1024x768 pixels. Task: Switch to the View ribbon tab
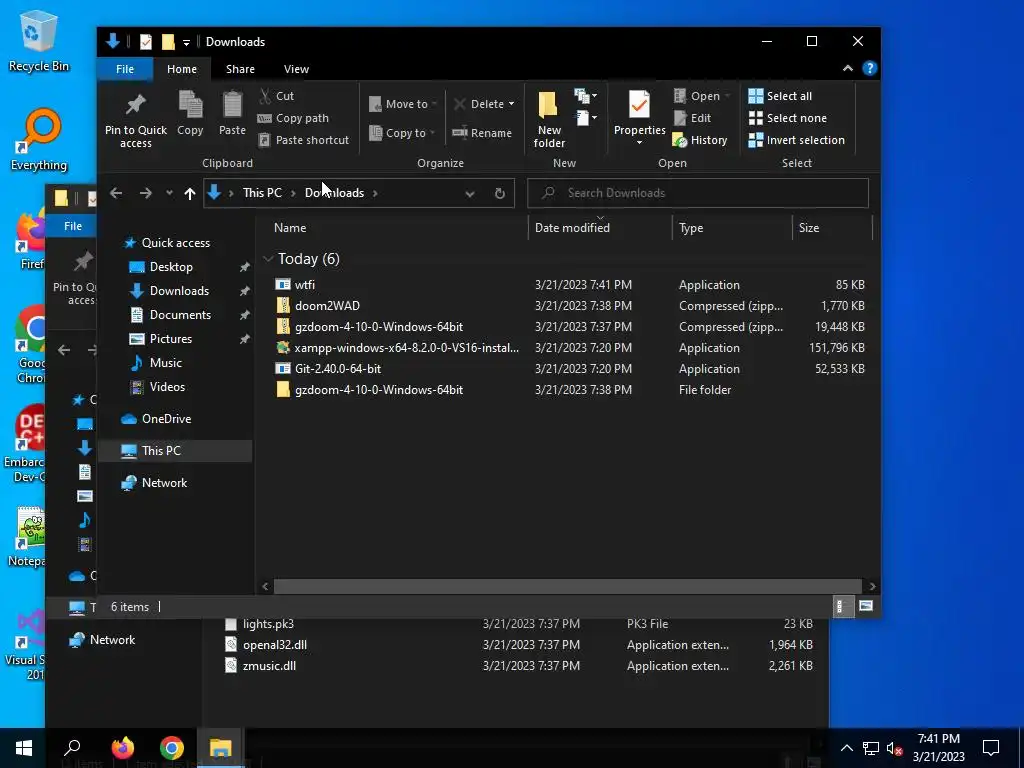coord(296,69)
